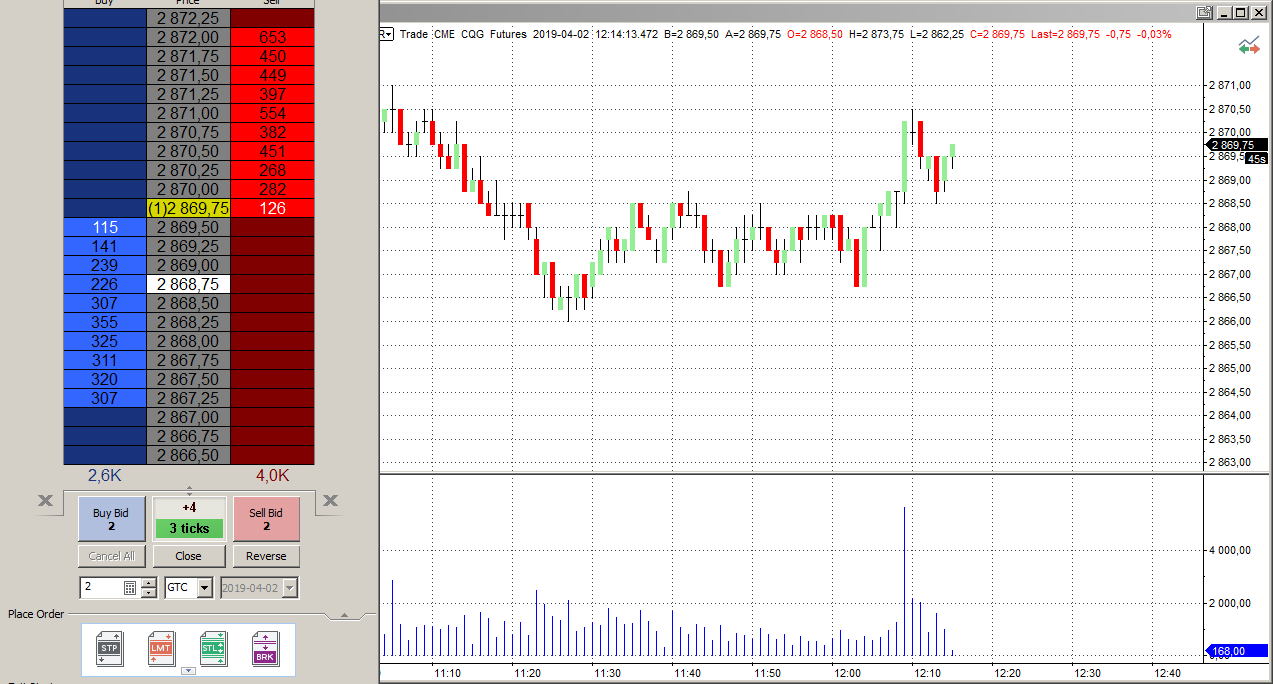Click the white 2 868,75 ladder price cell

pos(188,284)
